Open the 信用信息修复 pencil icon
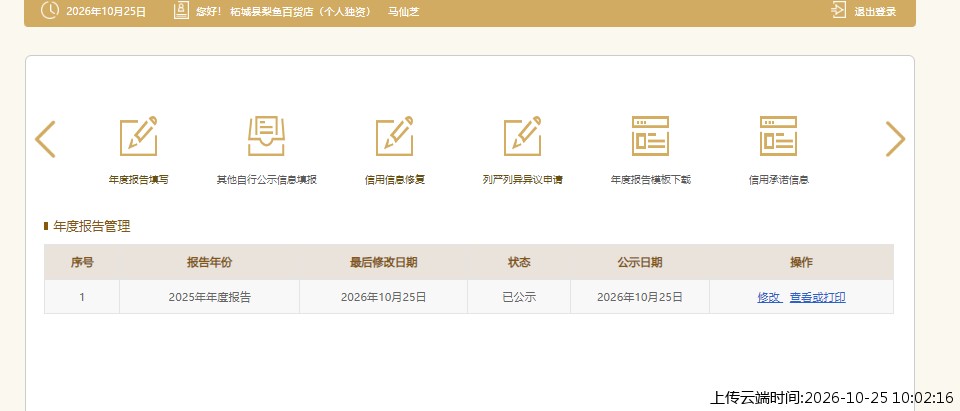 [x=394, y=136]
